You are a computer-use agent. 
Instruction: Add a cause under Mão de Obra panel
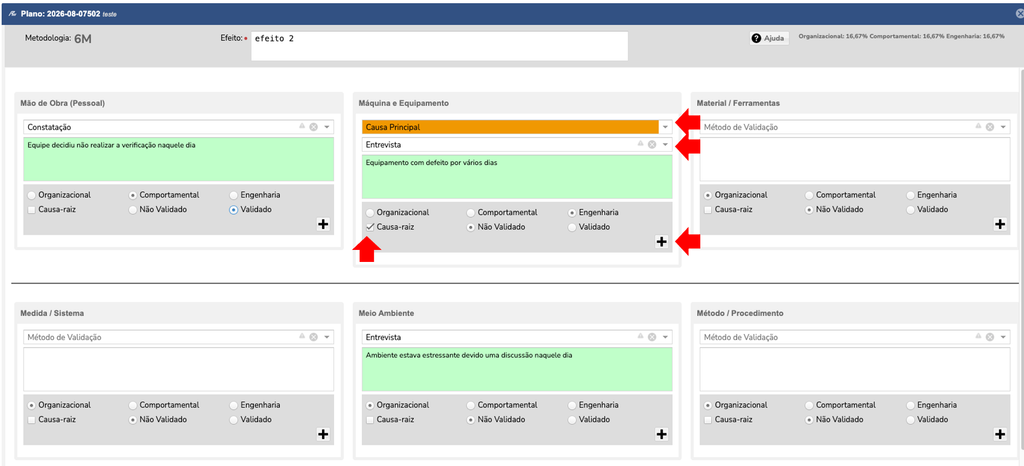tap(323, 224)
